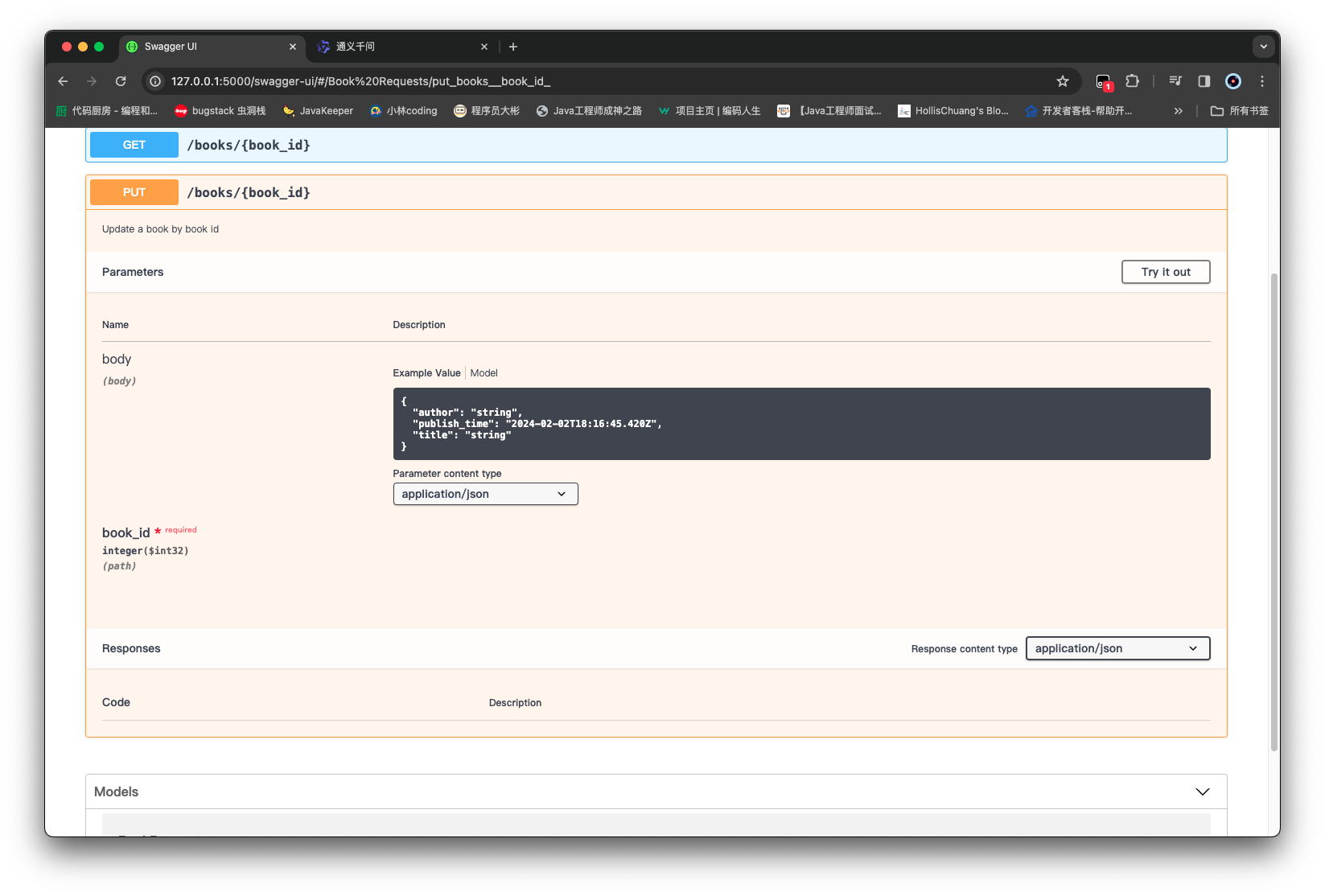Open the Parameter content type dropdown
The image size is (1325, 896).
485,494
